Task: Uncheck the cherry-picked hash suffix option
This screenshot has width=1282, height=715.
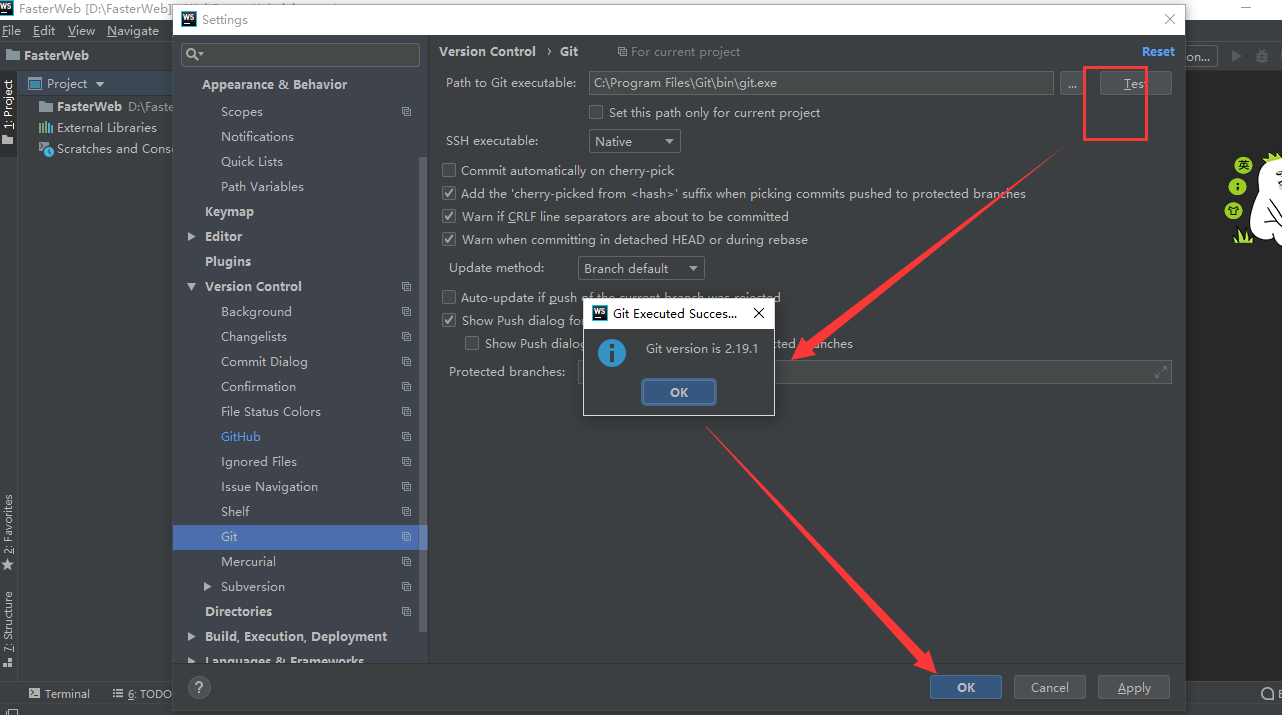Action: pos(449,193)
